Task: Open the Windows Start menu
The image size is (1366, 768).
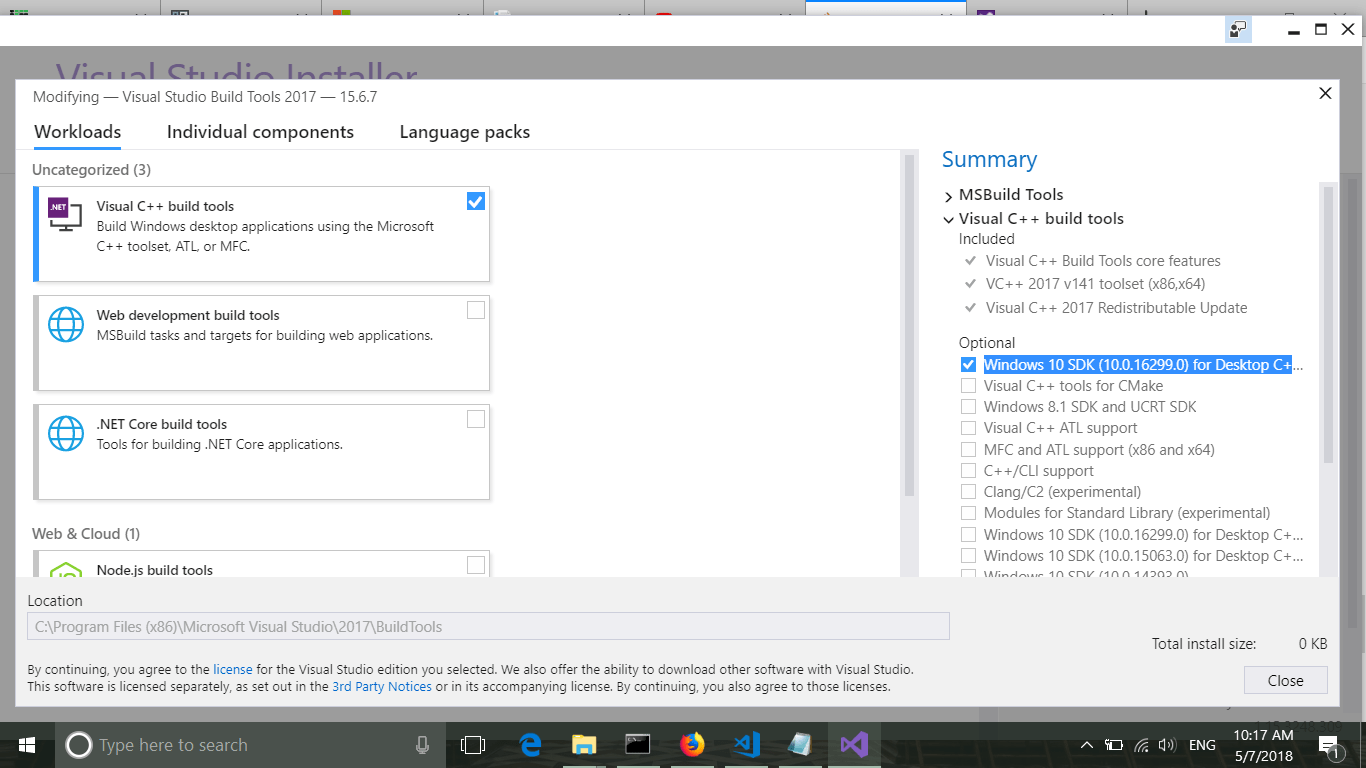Action: tap(27, 745)
